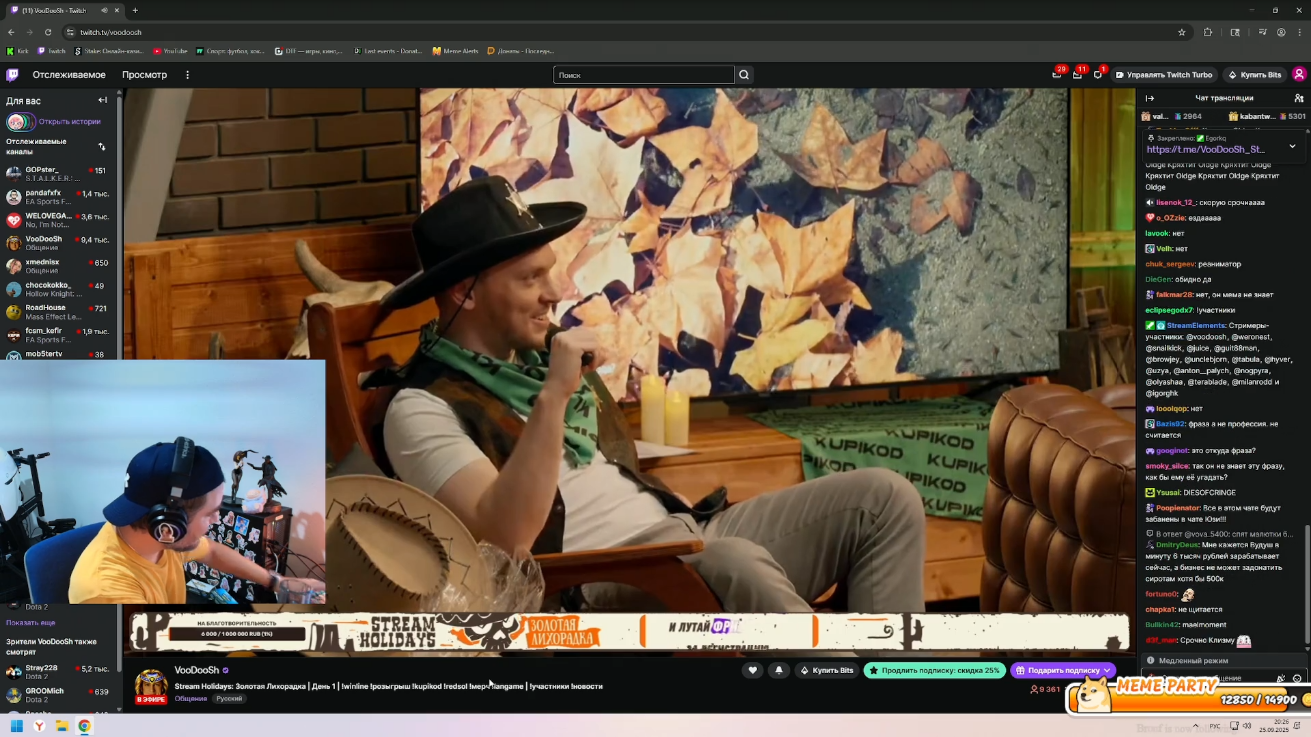Expand the pinned chat message chevron
1311x737 pixels.
point(1292,146)
